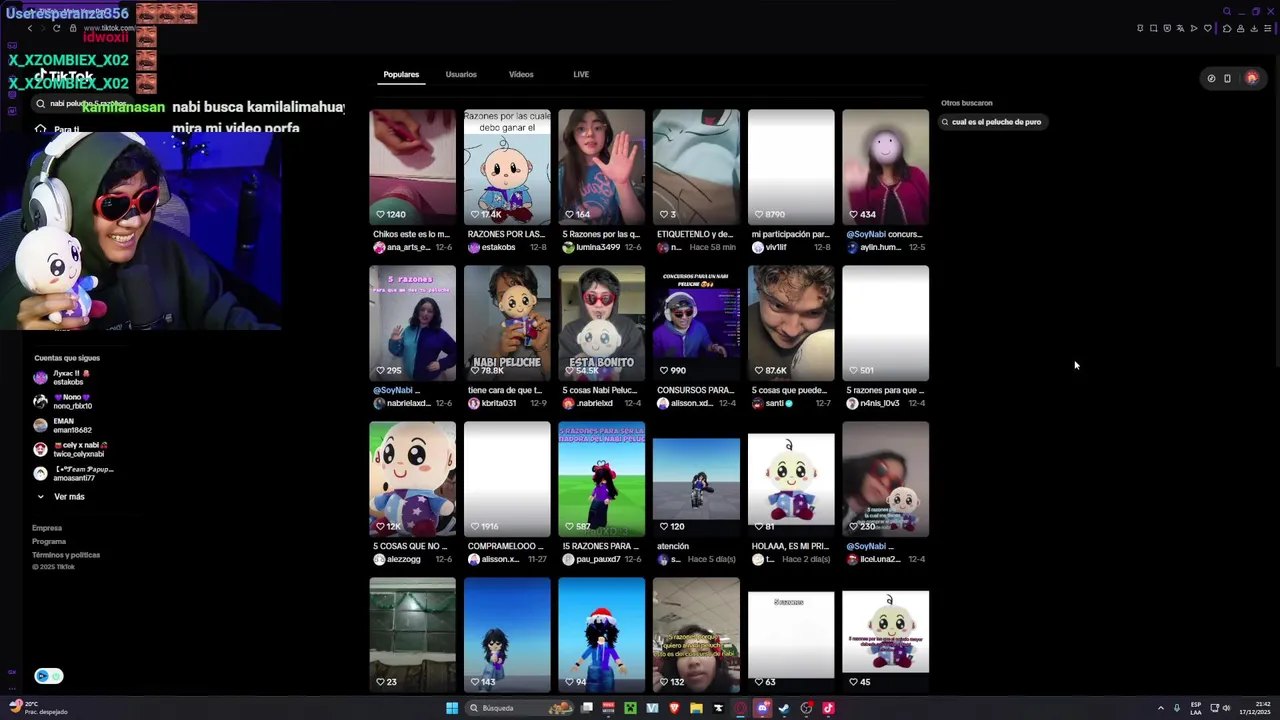Open 'CONSURSOS PARA' video with 990 likes
The width and height of the screenshot is (1280, 720).
(x=696, y=323)
